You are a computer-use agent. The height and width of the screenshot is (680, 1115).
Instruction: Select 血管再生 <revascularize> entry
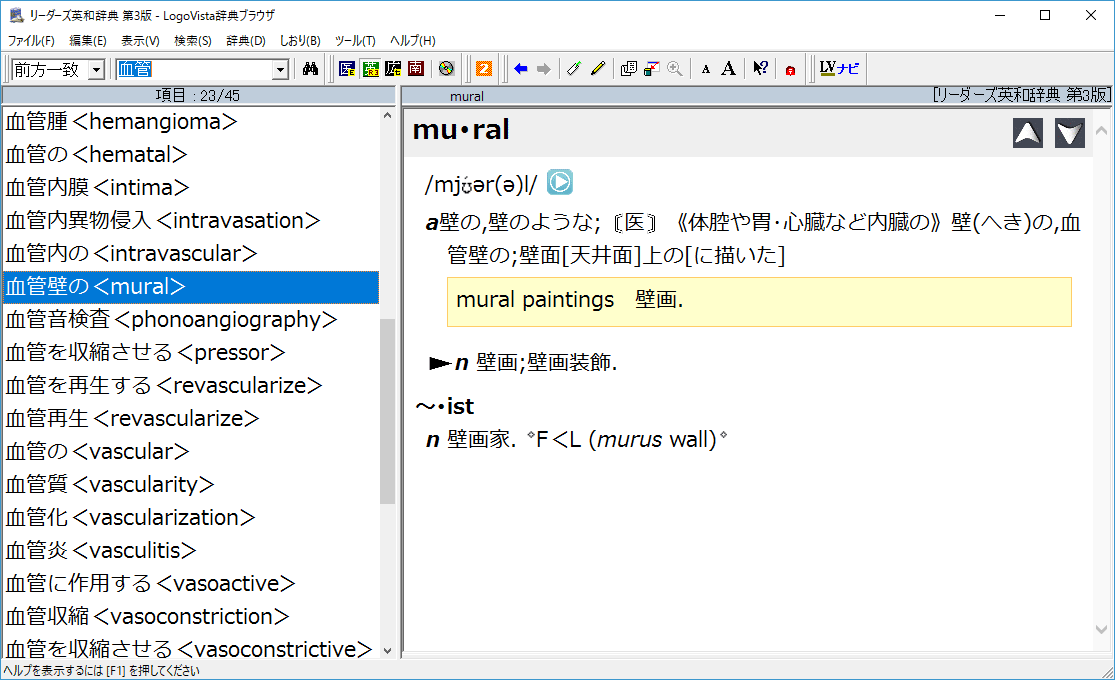coord(191,419)
